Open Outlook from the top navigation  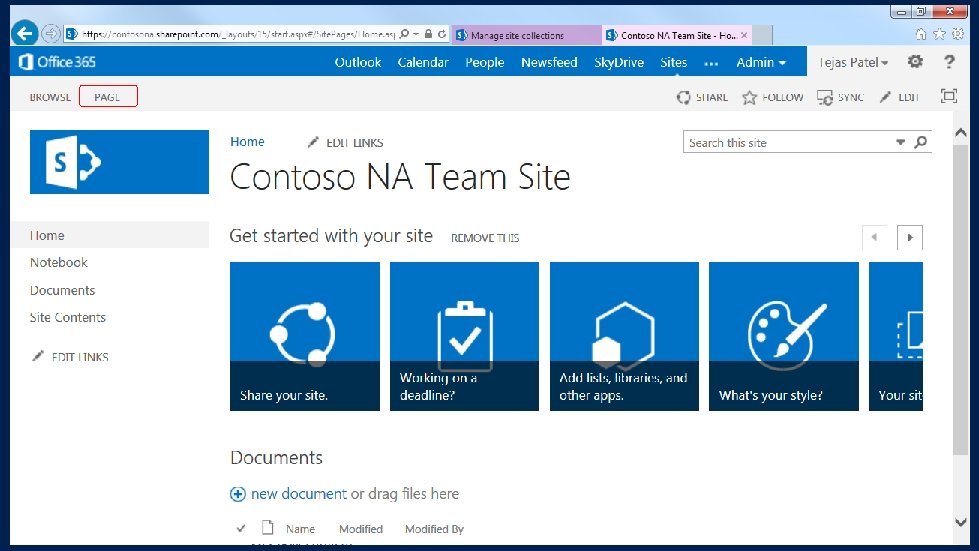click(x=358, y=62)
